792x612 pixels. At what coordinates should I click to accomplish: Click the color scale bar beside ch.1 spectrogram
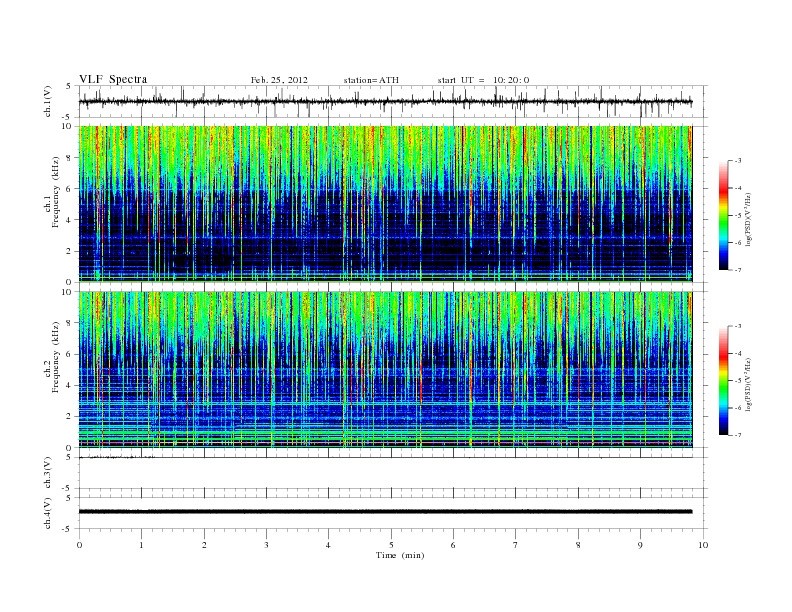[723, 215]
